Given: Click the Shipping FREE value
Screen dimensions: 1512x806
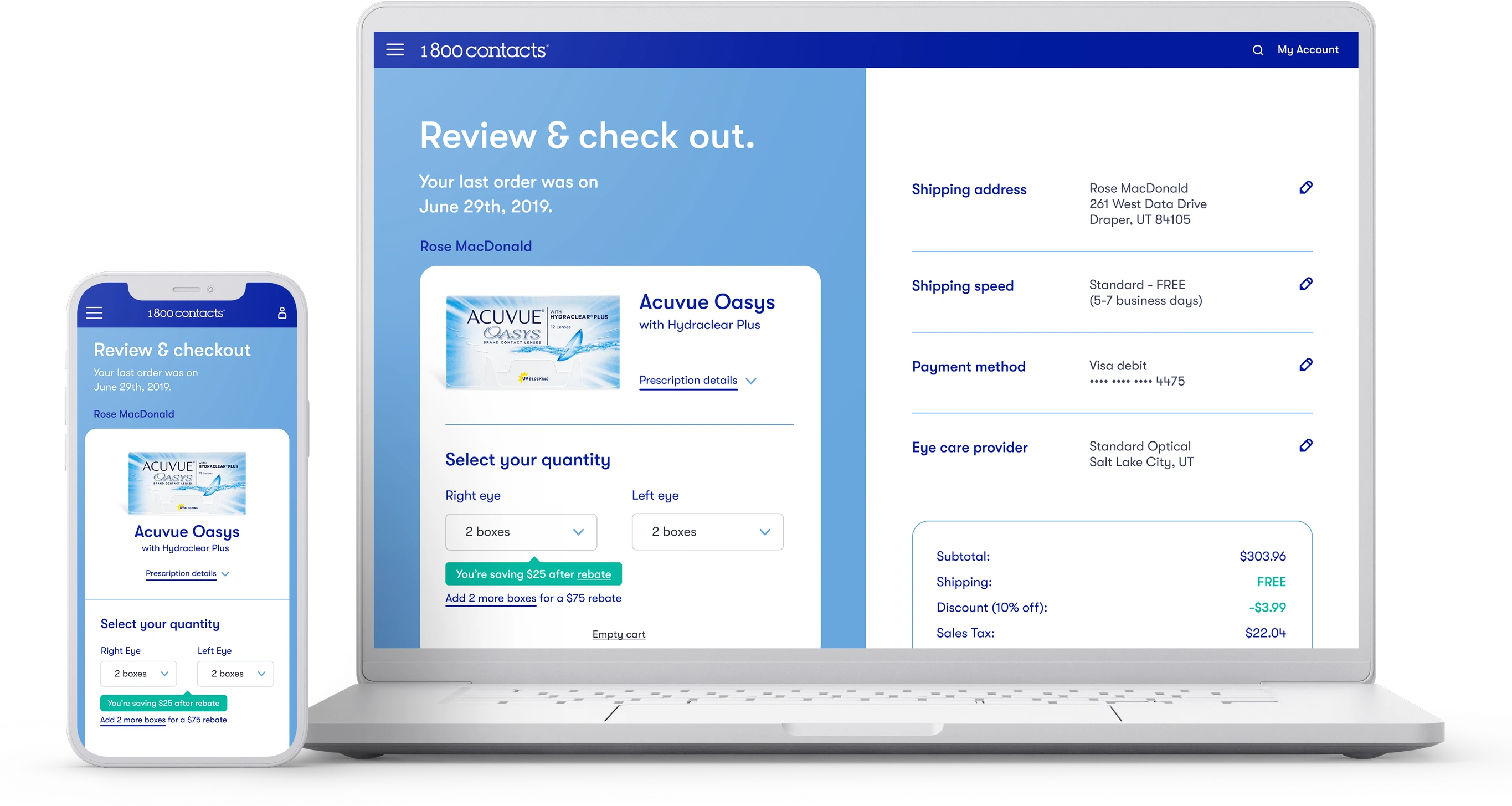Looking at the screenshot, I should click(1271, 582).
